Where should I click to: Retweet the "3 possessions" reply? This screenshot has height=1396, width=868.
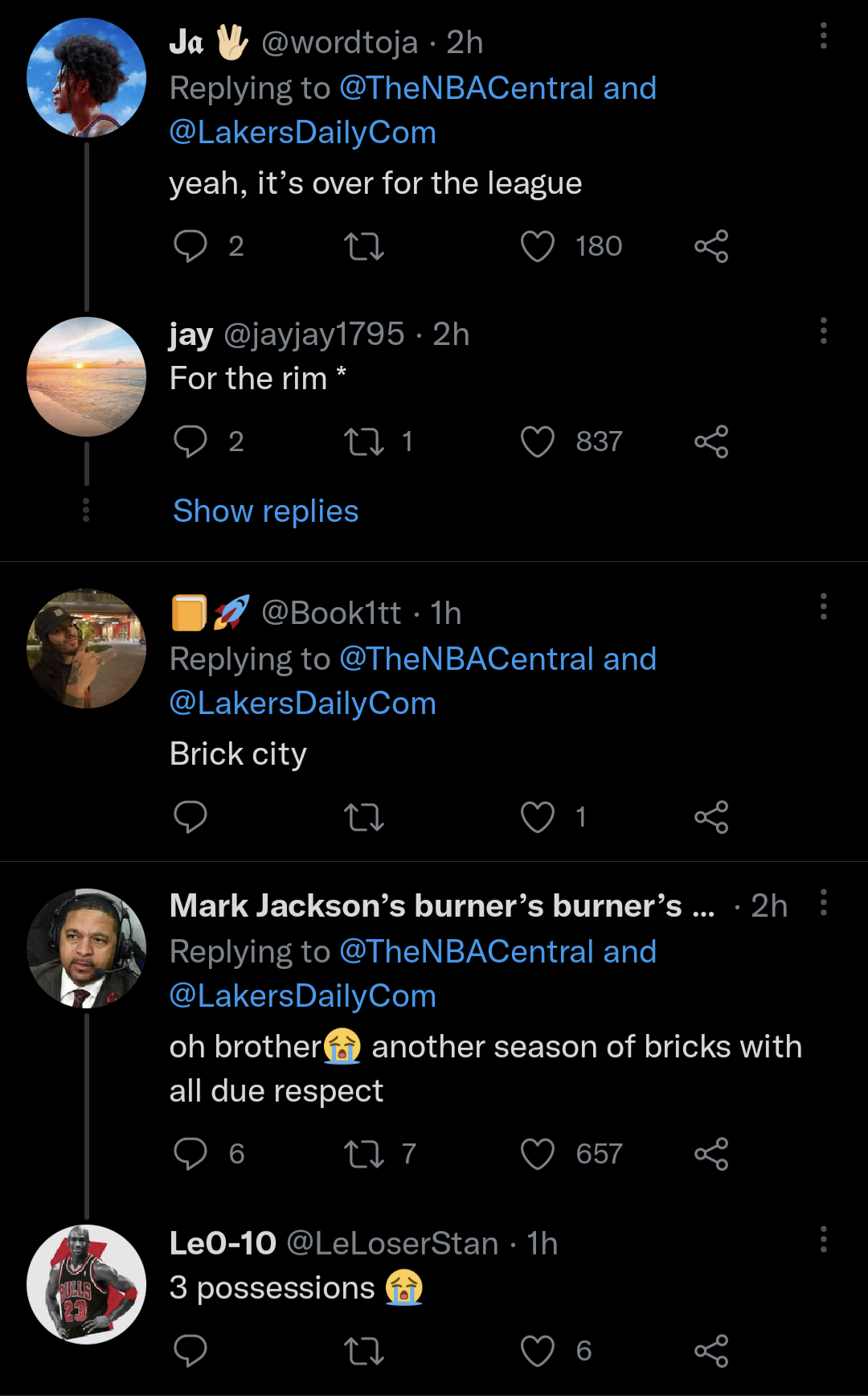[364, 1351]
